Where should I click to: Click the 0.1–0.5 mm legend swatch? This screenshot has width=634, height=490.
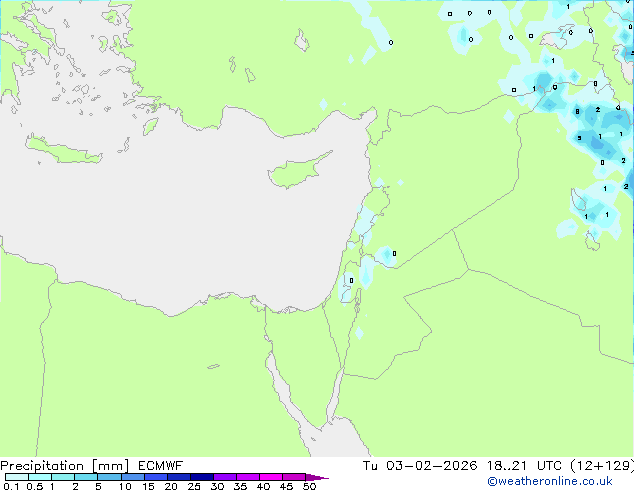pyautogui.click(x=17, y=477)
